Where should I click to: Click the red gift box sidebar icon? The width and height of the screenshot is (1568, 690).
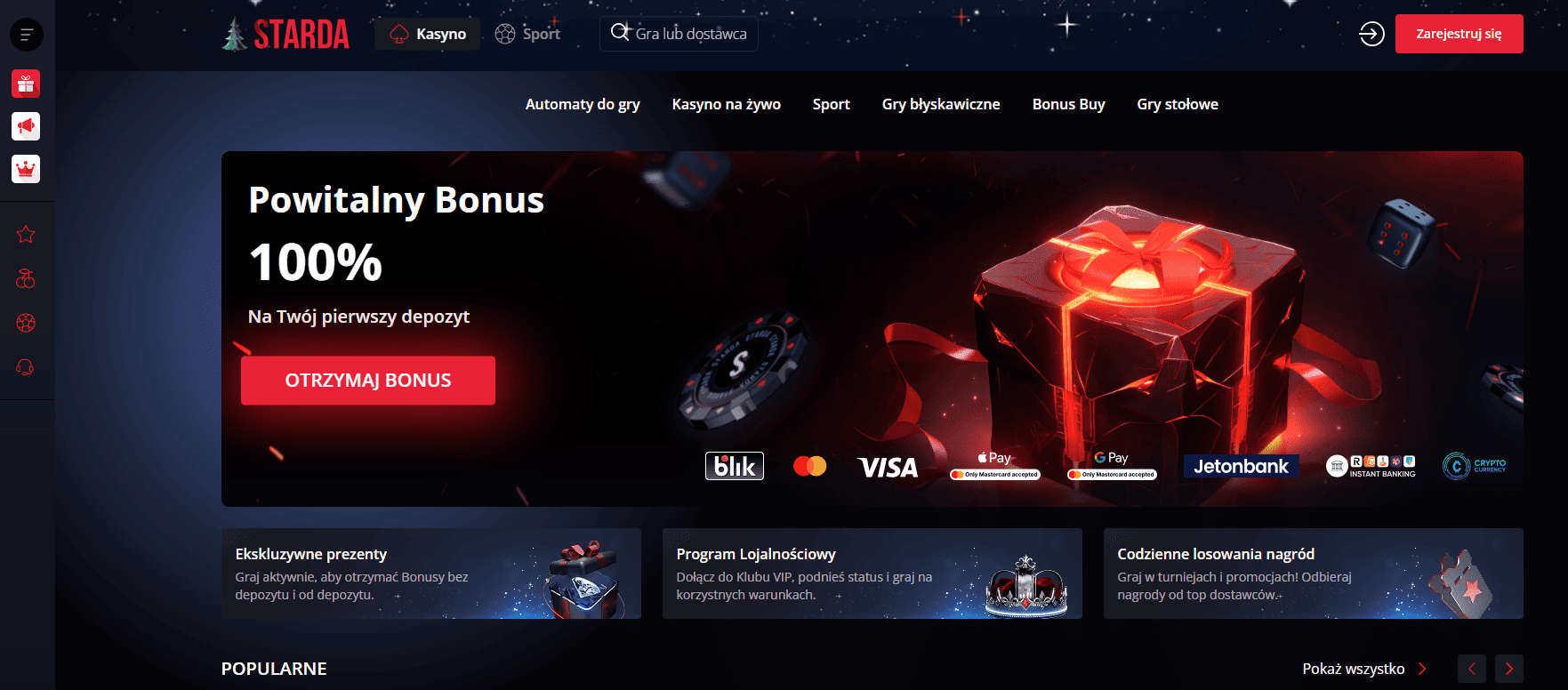click(x=26, y=84)
